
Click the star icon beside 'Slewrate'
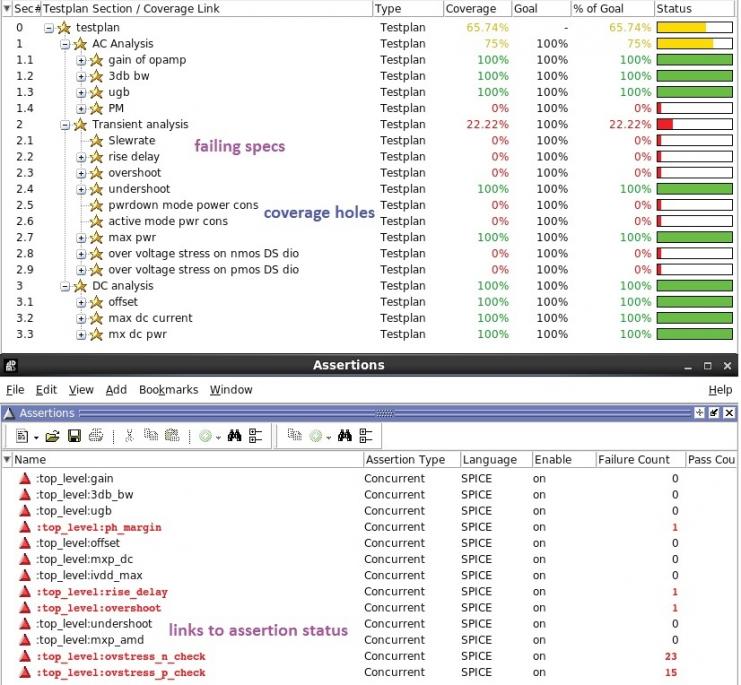[96, 141]
